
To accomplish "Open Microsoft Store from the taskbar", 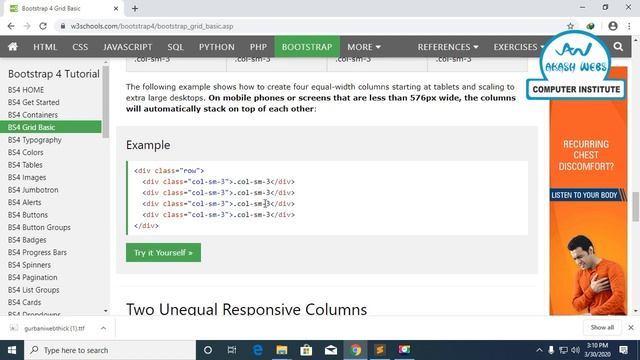I will (306, 350).
